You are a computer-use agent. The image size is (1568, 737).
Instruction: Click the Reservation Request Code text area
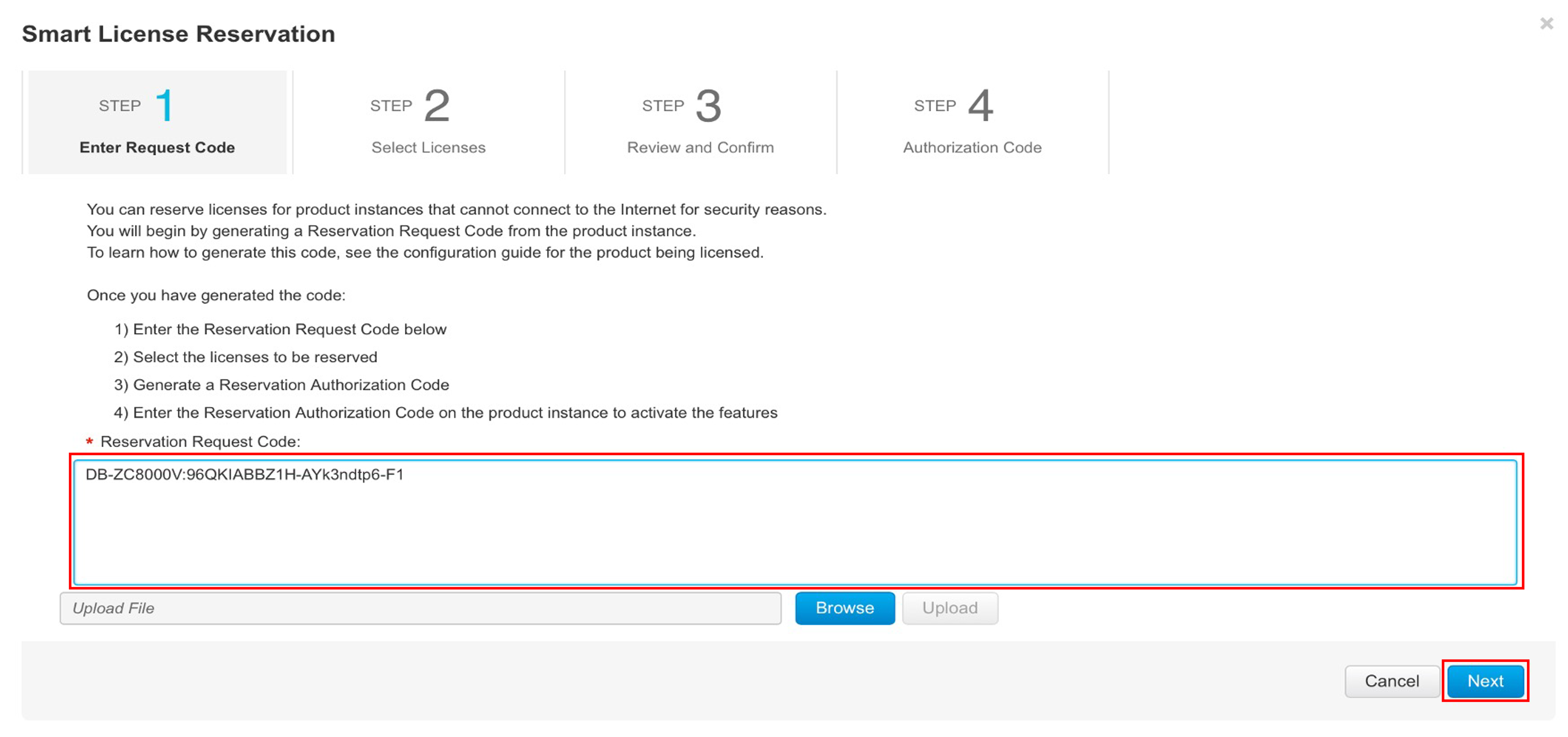pyautogui.click(x=795, y=523)
